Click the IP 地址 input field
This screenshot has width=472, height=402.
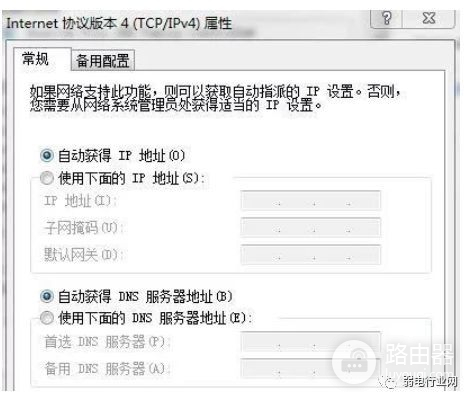coord(310,200)
